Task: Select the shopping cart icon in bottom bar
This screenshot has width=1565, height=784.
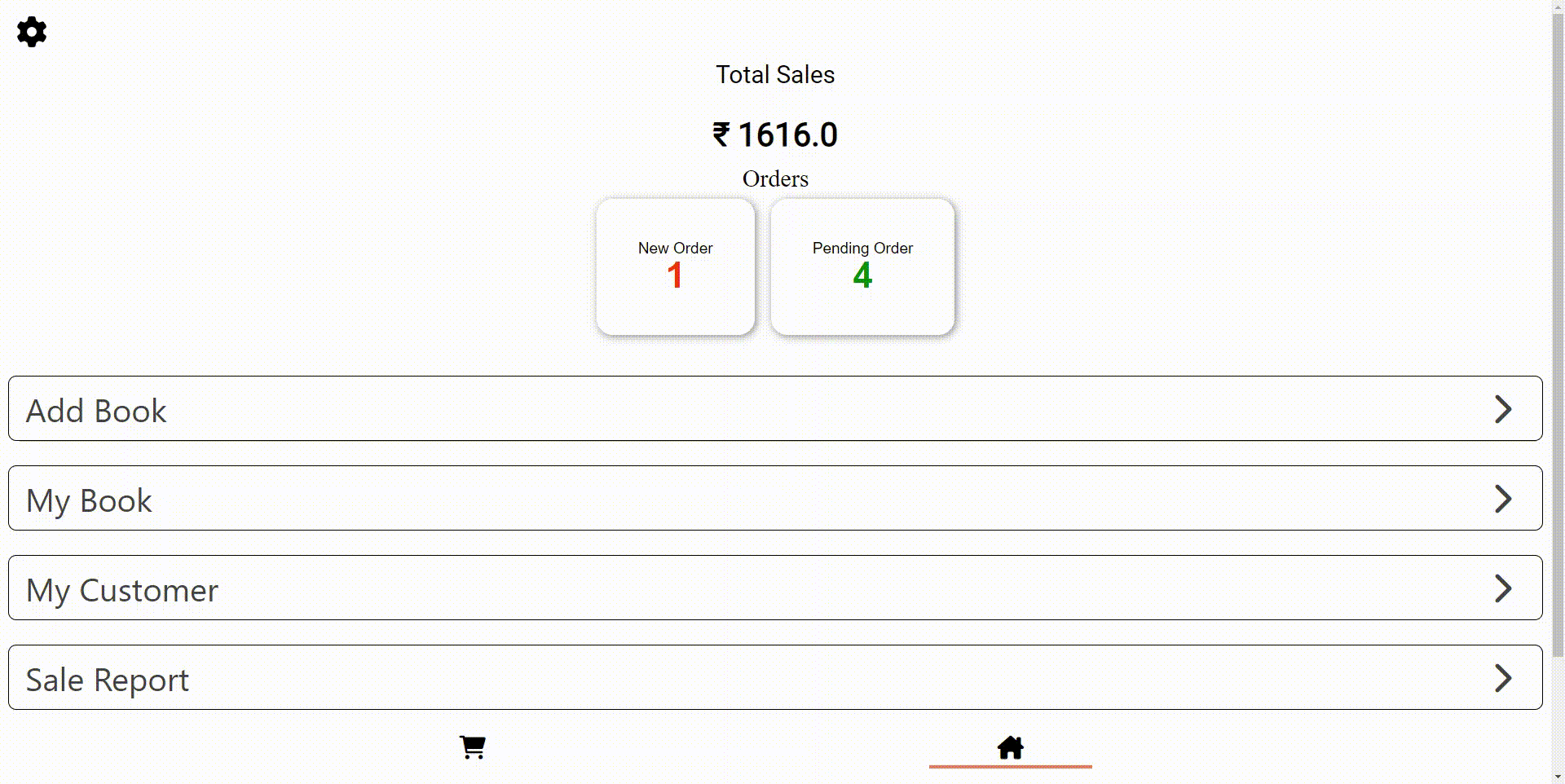Action: click(x=471, y=747)
